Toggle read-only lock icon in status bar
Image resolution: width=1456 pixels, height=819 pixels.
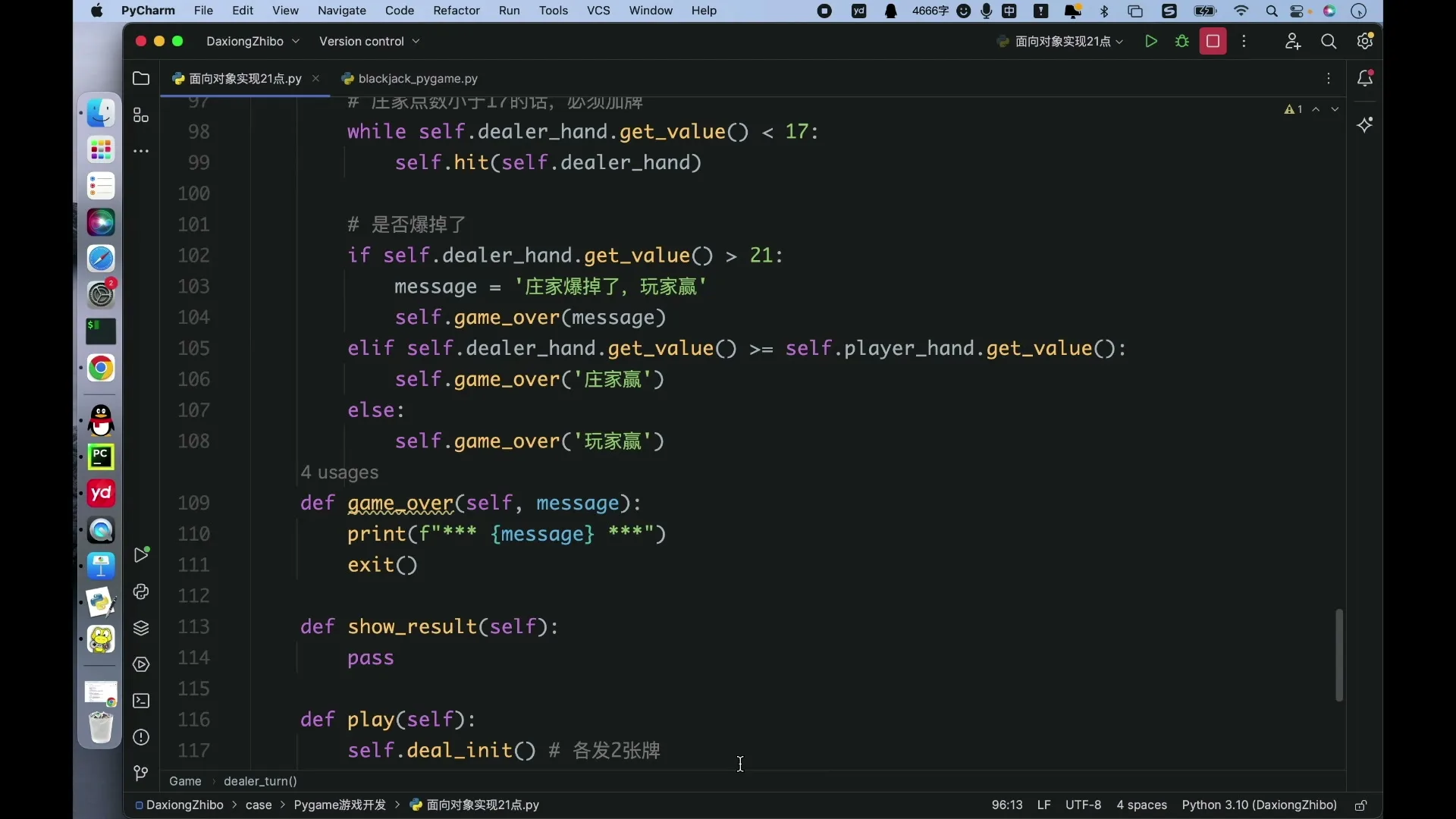click(x=1361, y=805)
